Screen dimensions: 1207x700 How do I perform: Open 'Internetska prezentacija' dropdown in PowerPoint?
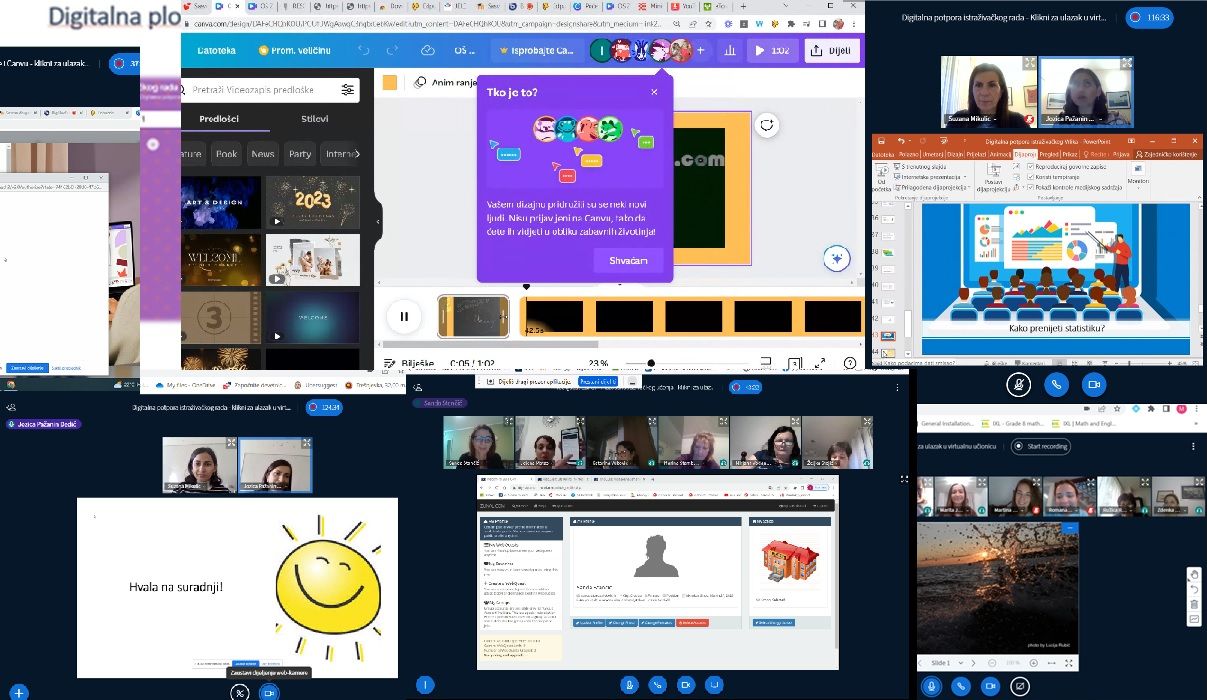(932, 177)
